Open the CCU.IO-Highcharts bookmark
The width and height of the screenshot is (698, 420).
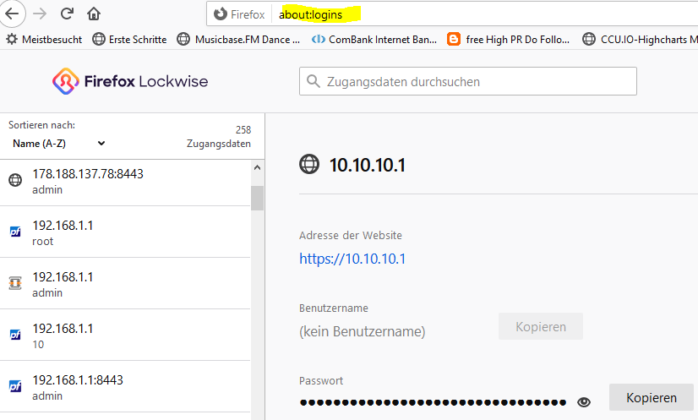pyautogui.click(x=640, y=40)
